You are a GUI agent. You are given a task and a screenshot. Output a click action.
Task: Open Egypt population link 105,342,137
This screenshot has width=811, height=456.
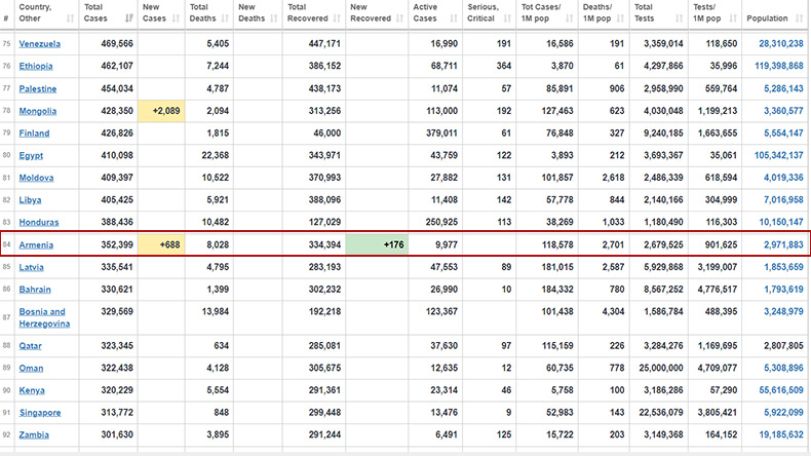click(779, 155)
